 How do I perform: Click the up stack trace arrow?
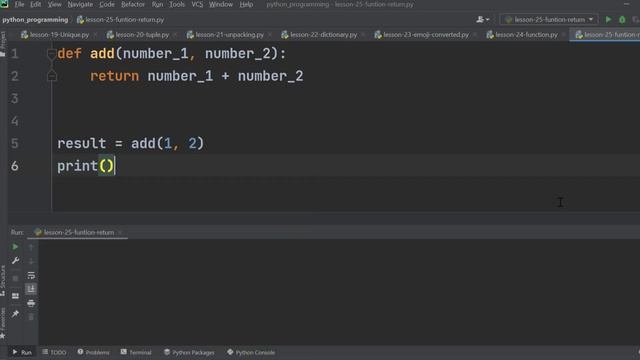click(31, 247)
